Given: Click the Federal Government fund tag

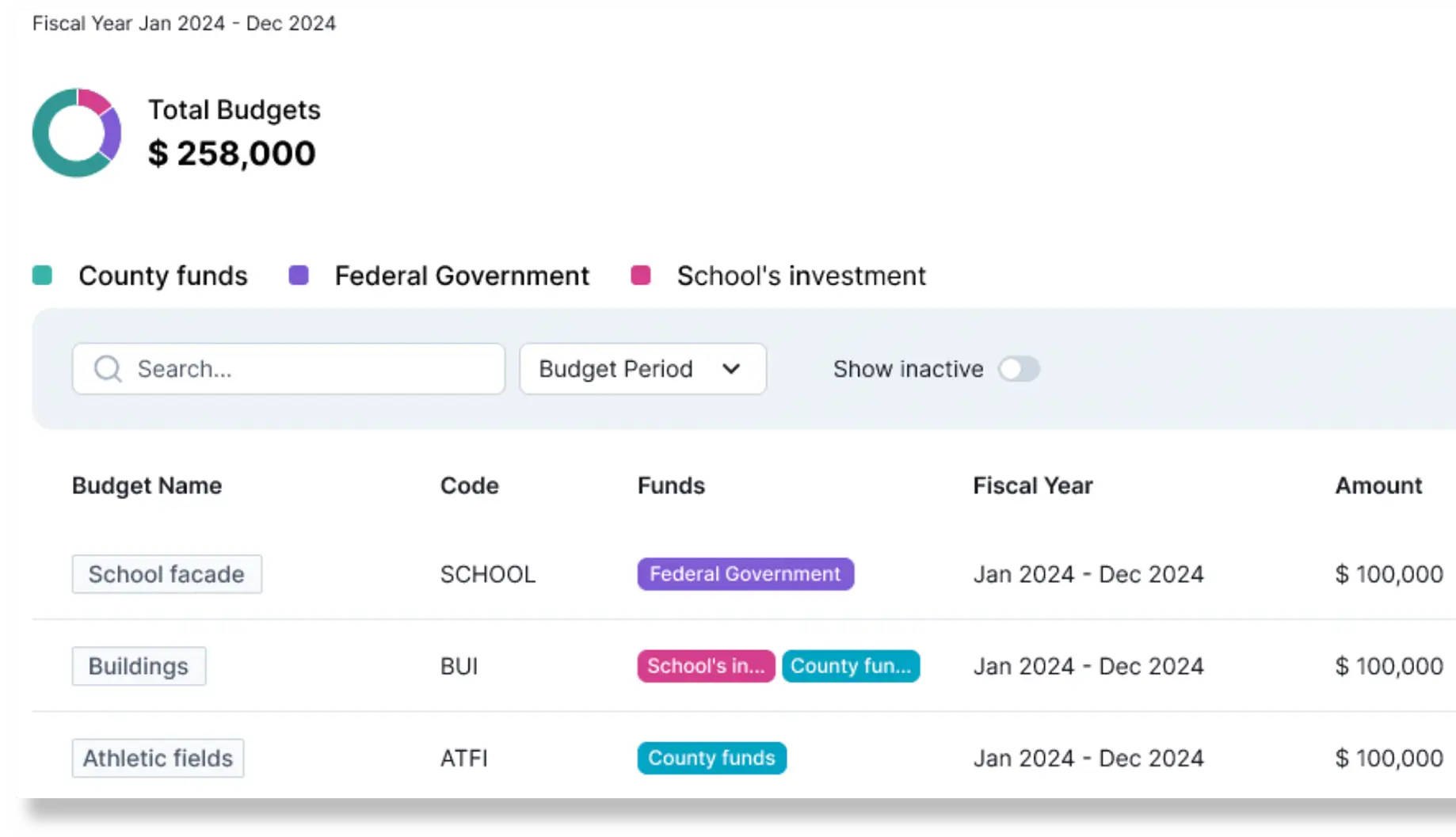Looking at the screenshot, I should point(745,574).
